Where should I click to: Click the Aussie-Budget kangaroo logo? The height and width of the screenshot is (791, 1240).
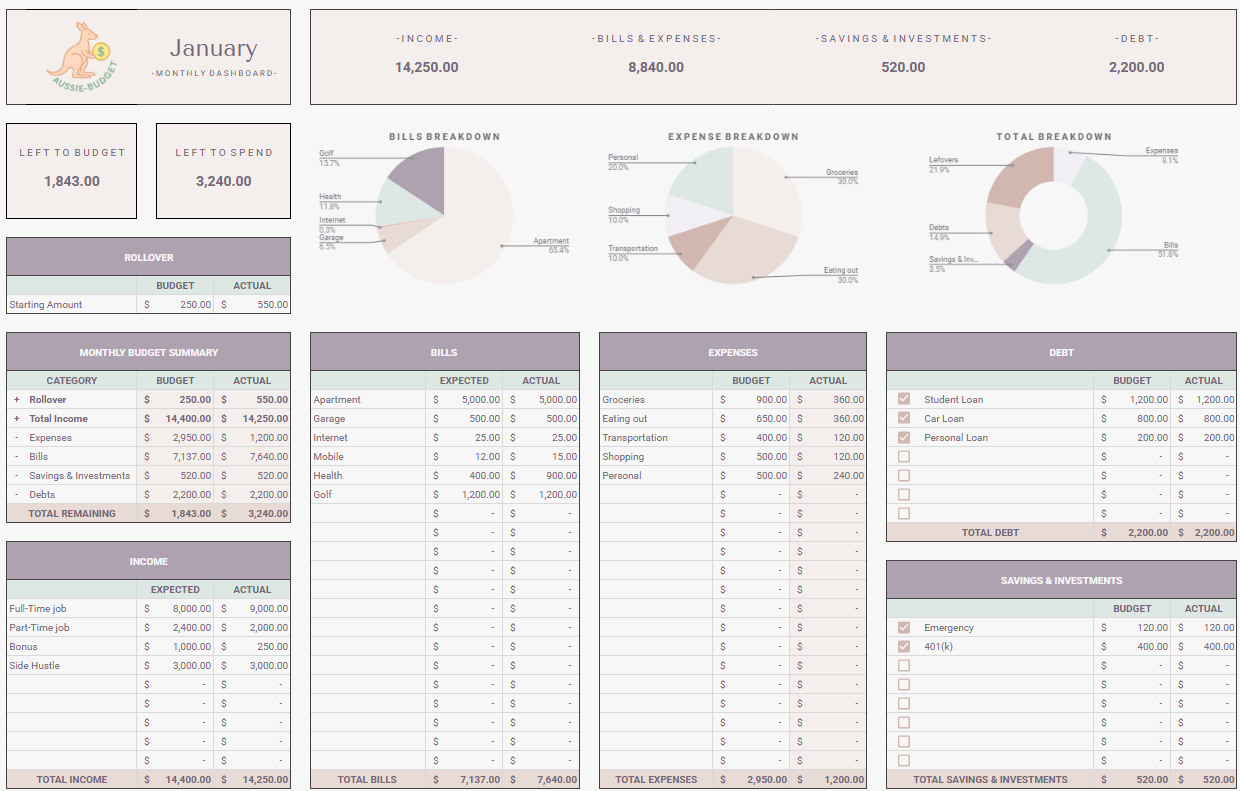tap(80, 58)
